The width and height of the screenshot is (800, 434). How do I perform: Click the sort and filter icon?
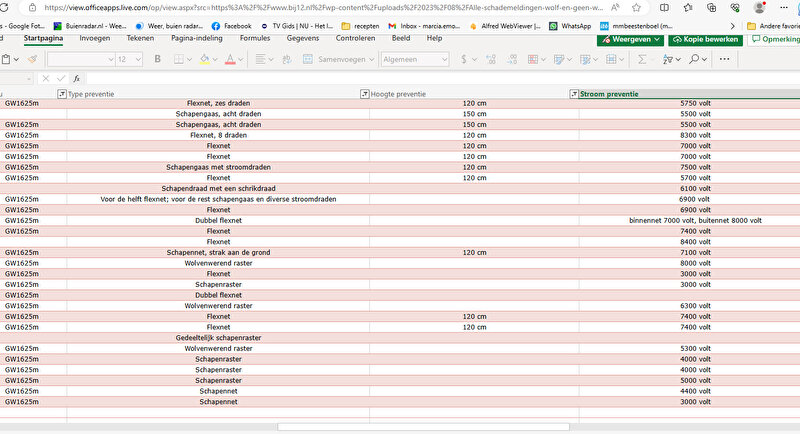click(x=668, y=60)
